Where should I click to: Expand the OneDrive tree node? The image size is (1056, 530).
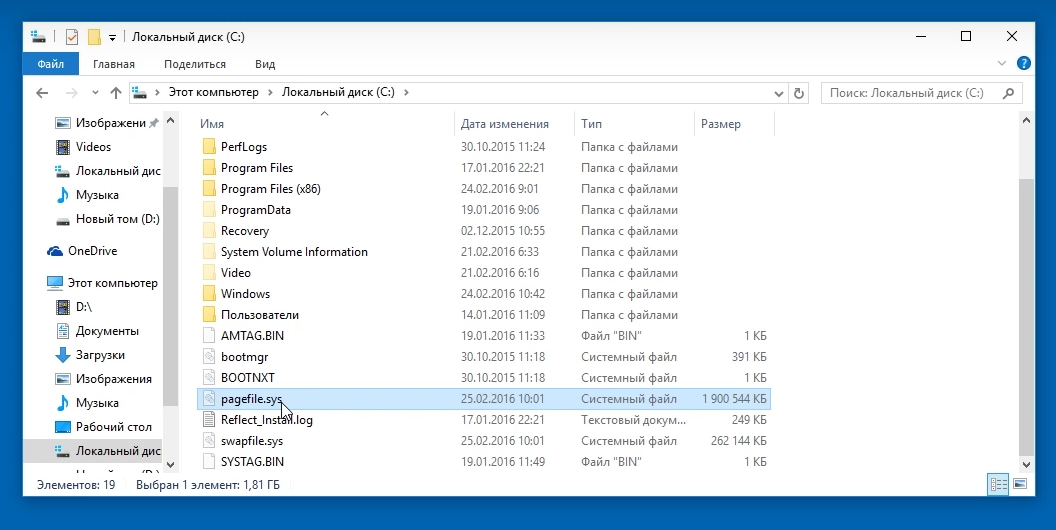click(38, 251)
